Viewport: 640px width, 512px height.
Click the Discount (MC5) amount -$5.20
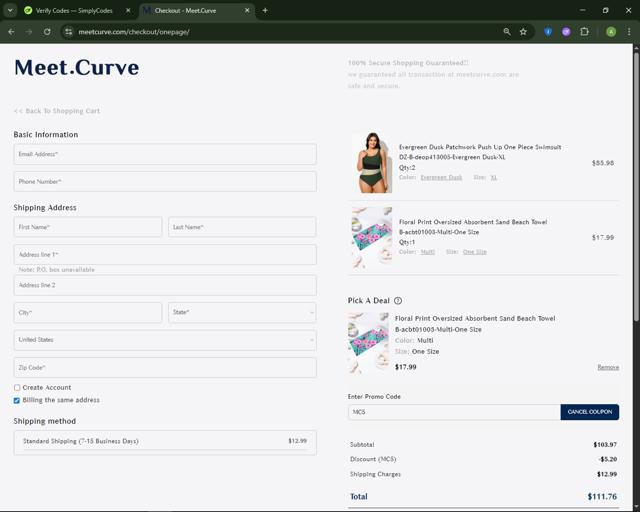click(x=608, y=459)
